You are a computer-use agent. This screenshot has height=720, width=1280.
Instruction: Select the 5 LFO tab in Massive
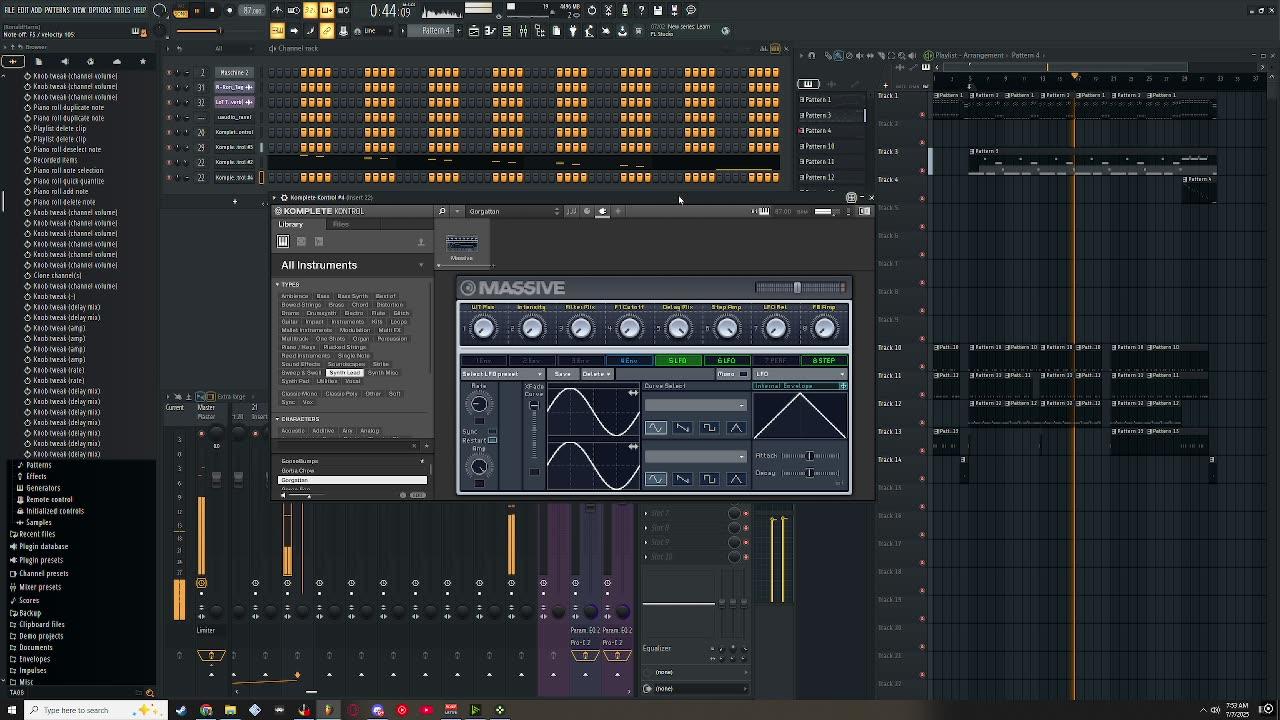(x=678, y=360)
